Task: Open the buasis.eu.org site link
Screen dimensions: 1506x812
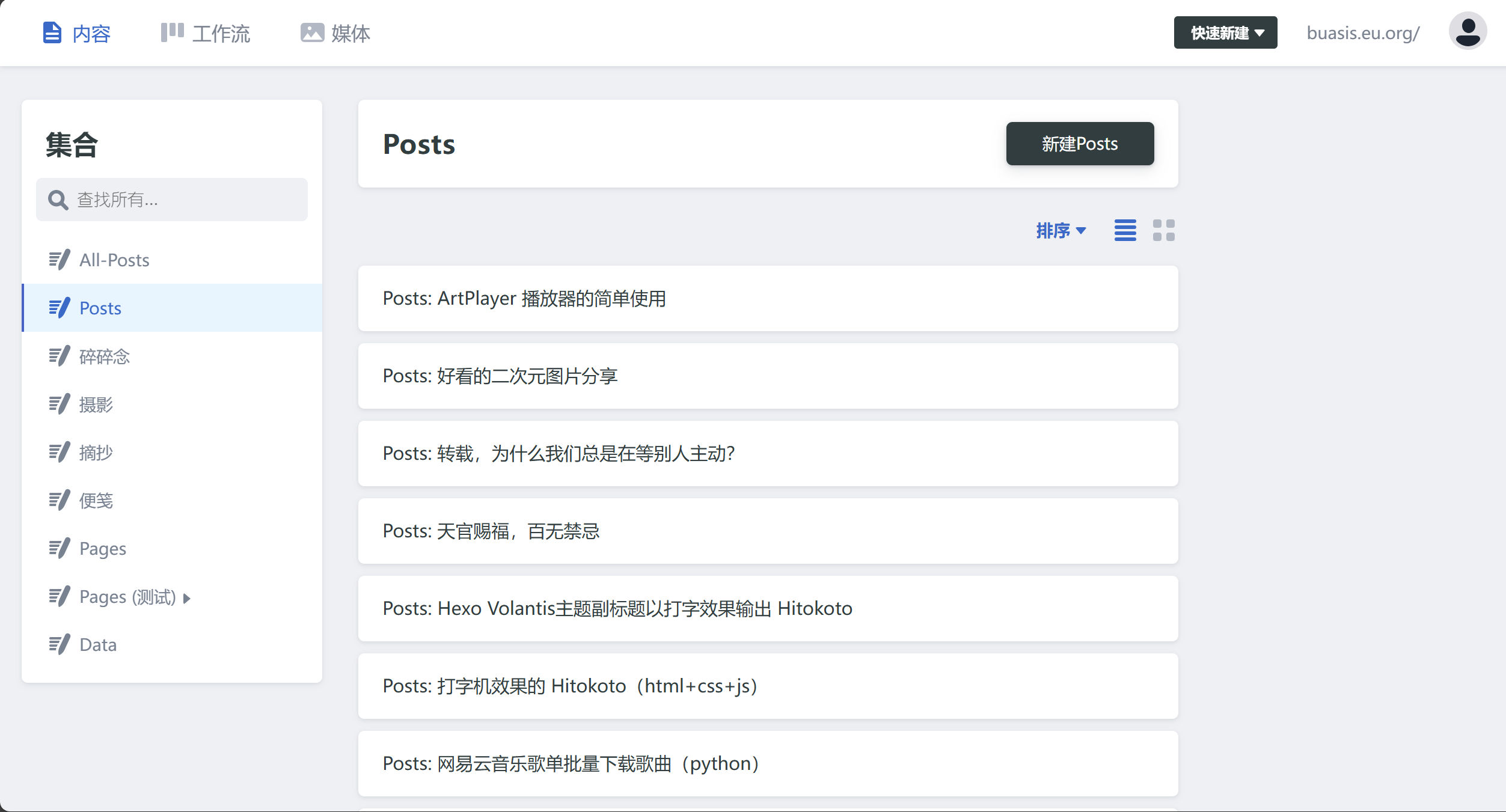Action: tap(1363, 33)
